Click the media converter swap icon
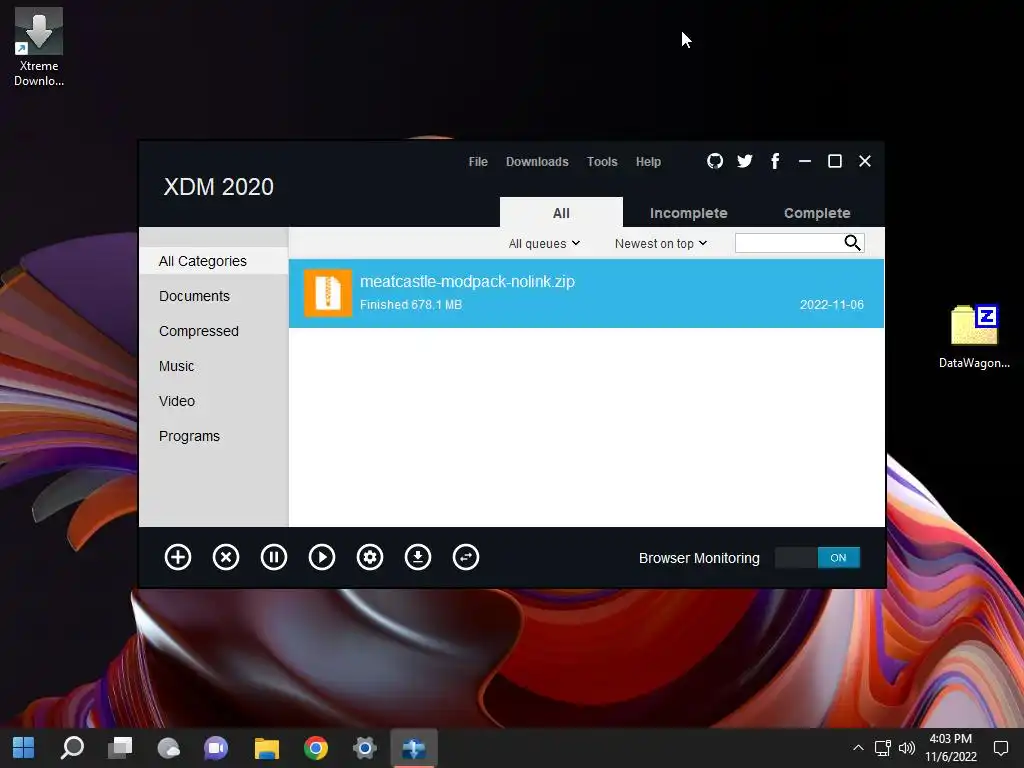 (x=466, y=557)
